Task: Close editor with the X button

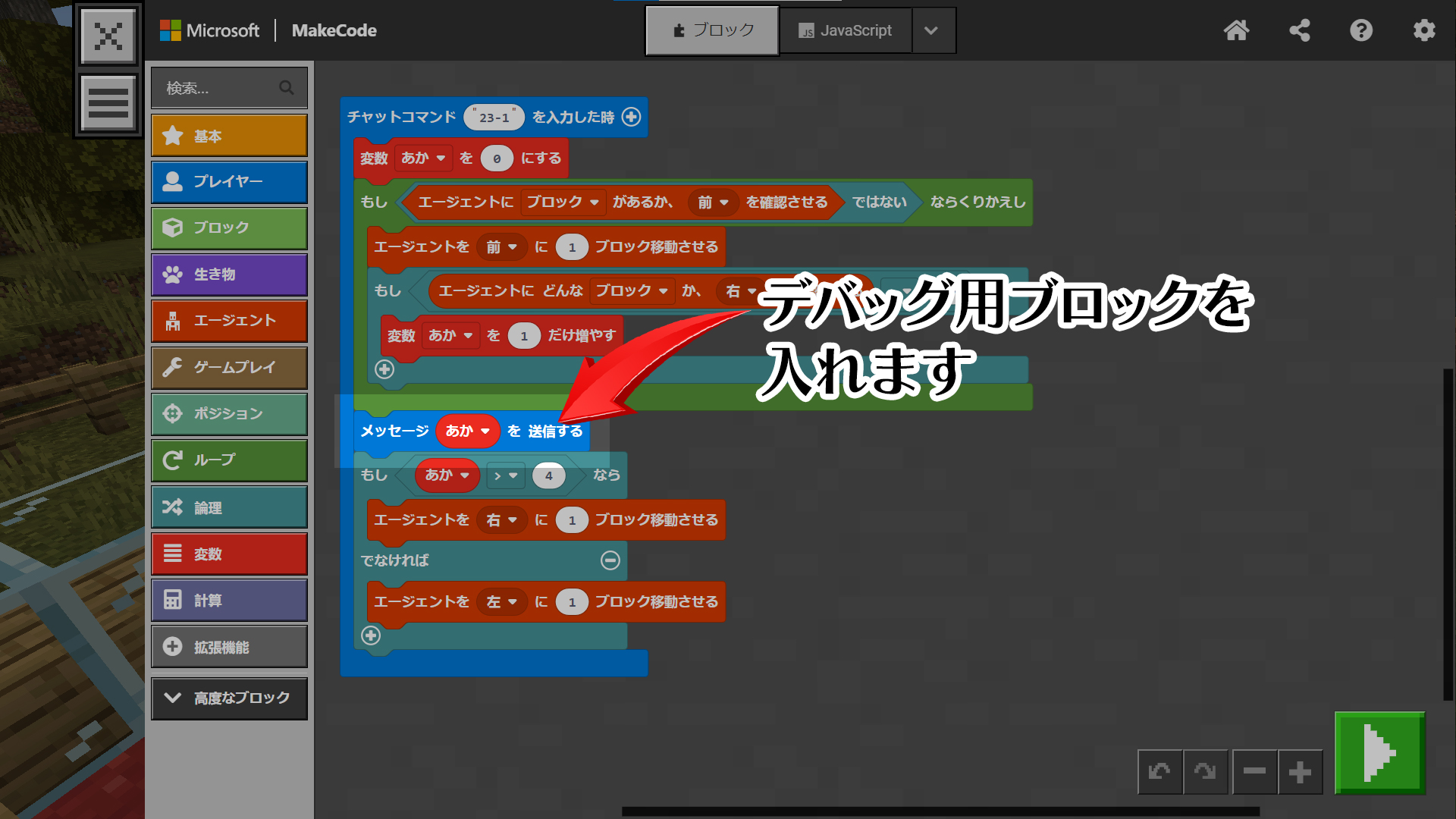Action: (108, 36)
